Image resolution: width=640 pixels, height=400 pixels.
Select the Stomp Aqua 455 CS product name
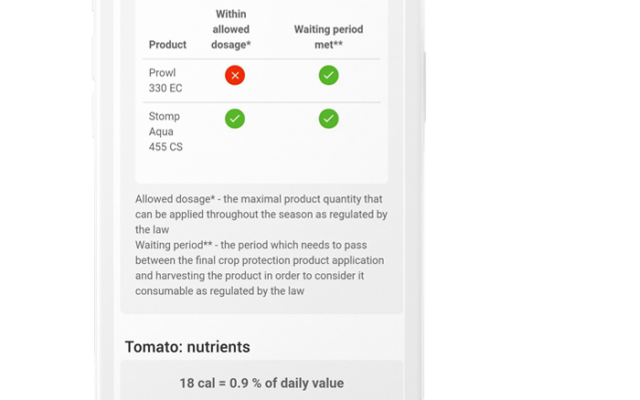165,131
